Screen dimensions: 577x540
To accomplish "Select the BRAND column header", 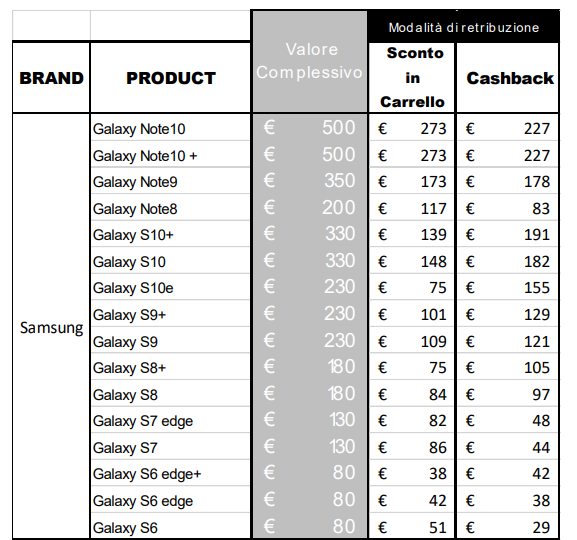I will click(x=51, y=78).
